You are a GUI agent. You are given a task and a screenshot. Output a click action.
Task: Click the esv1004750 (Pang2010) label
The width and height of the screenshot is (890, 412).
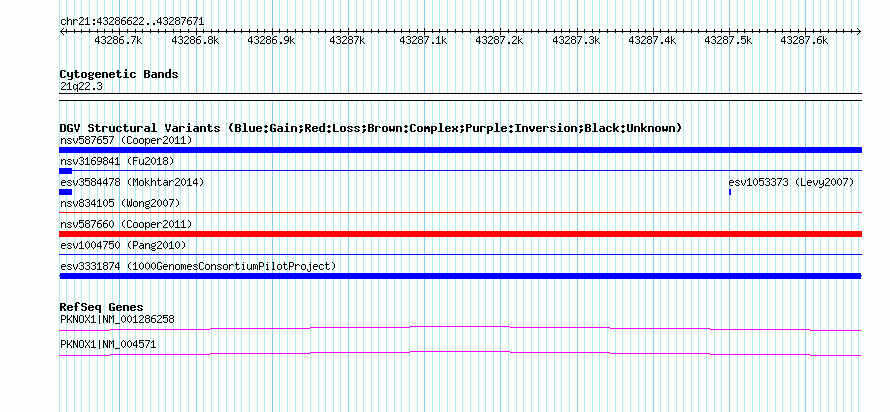pyautogui.click(x=123, y=245)
